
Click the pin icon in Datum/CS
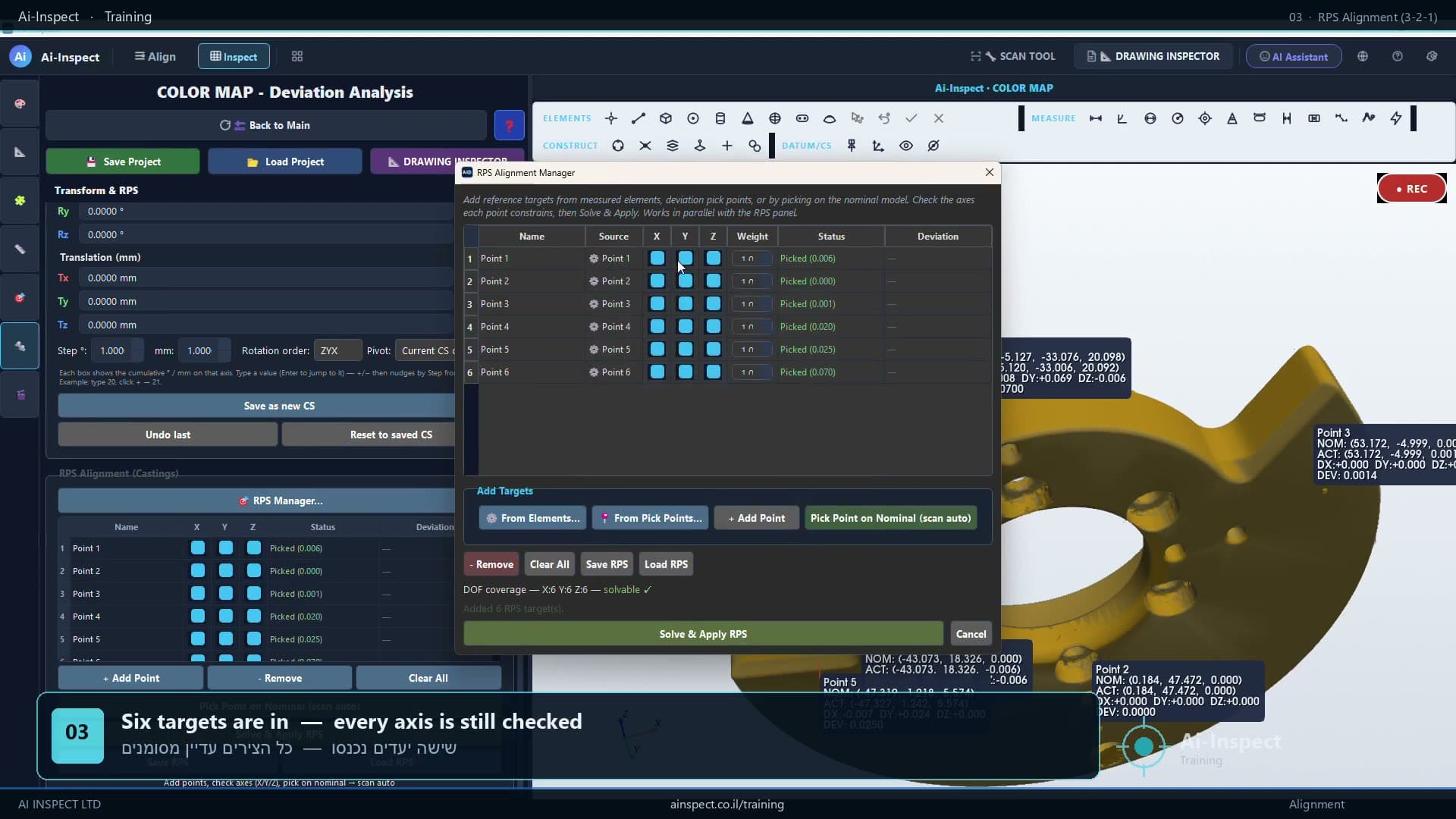pyautogui.click(x=851, y=146)
